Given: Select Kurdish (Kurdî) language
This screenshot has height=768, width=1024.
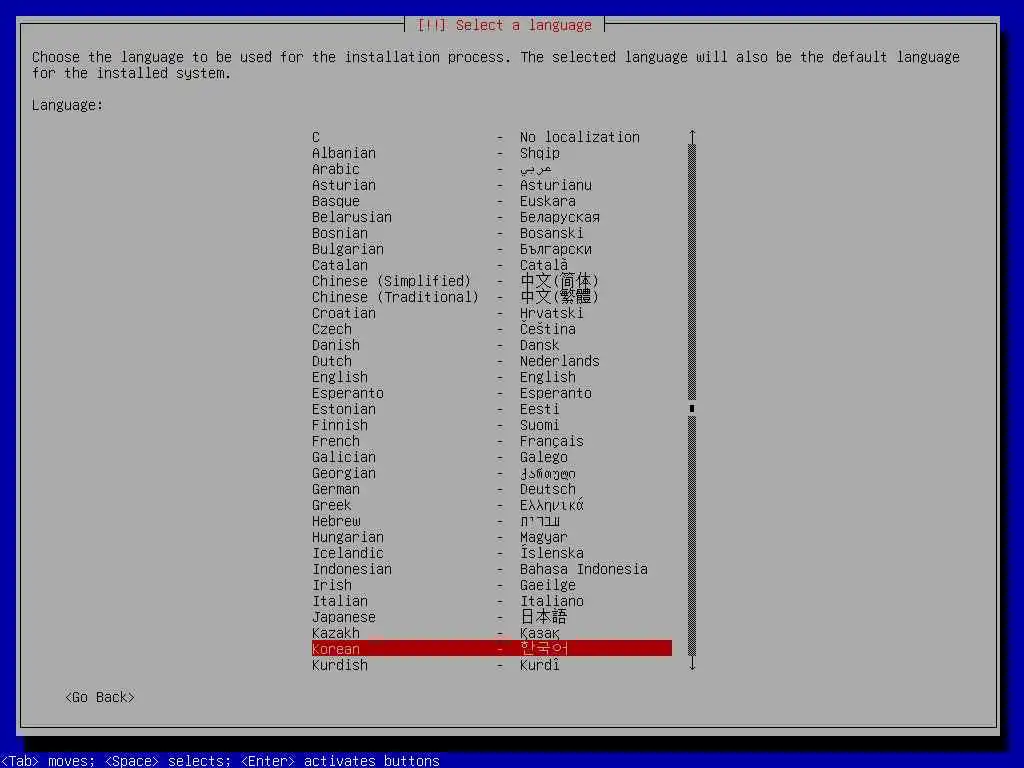Looking at the screenshot, I should tap(492, 665).
